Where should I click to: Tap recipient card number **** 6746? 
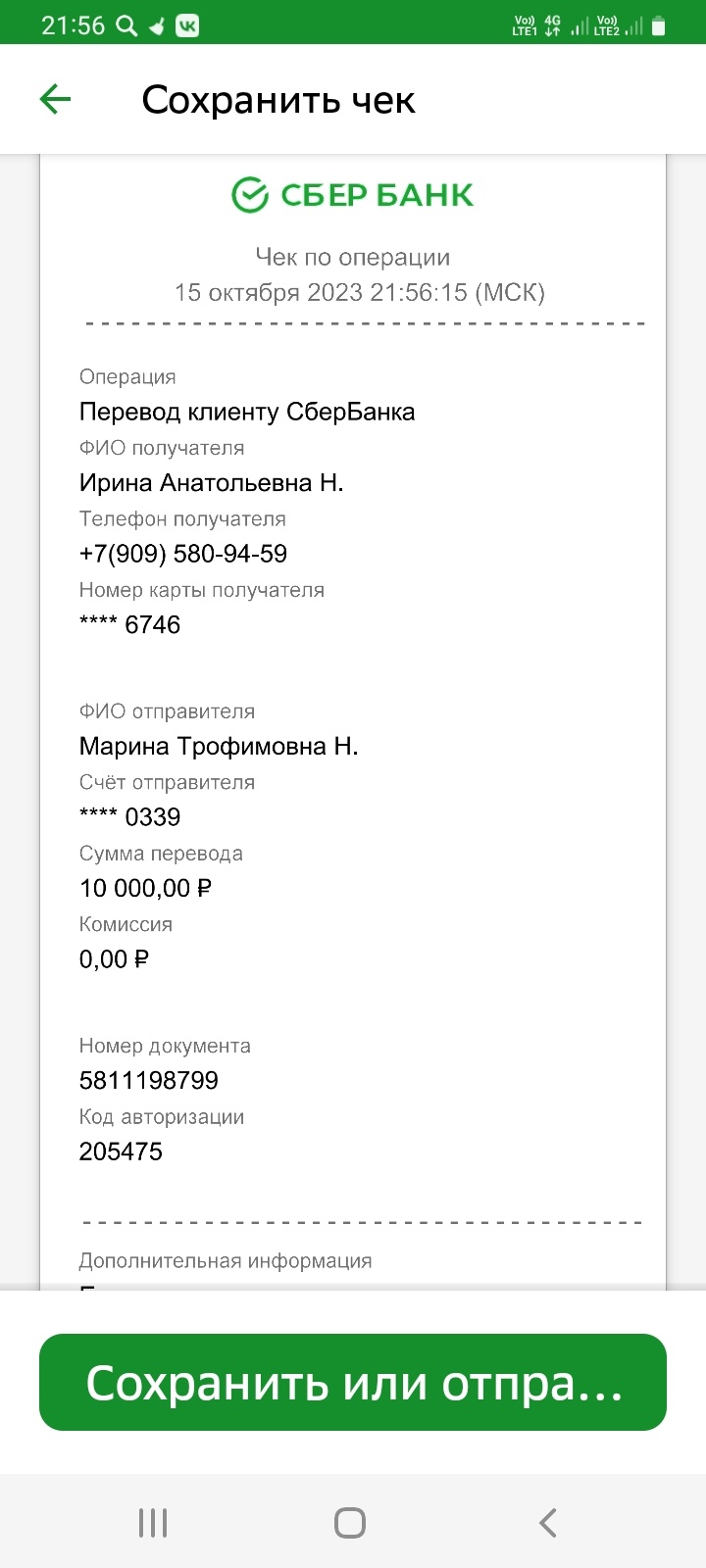pyautogui.click(x=129, y=624)
